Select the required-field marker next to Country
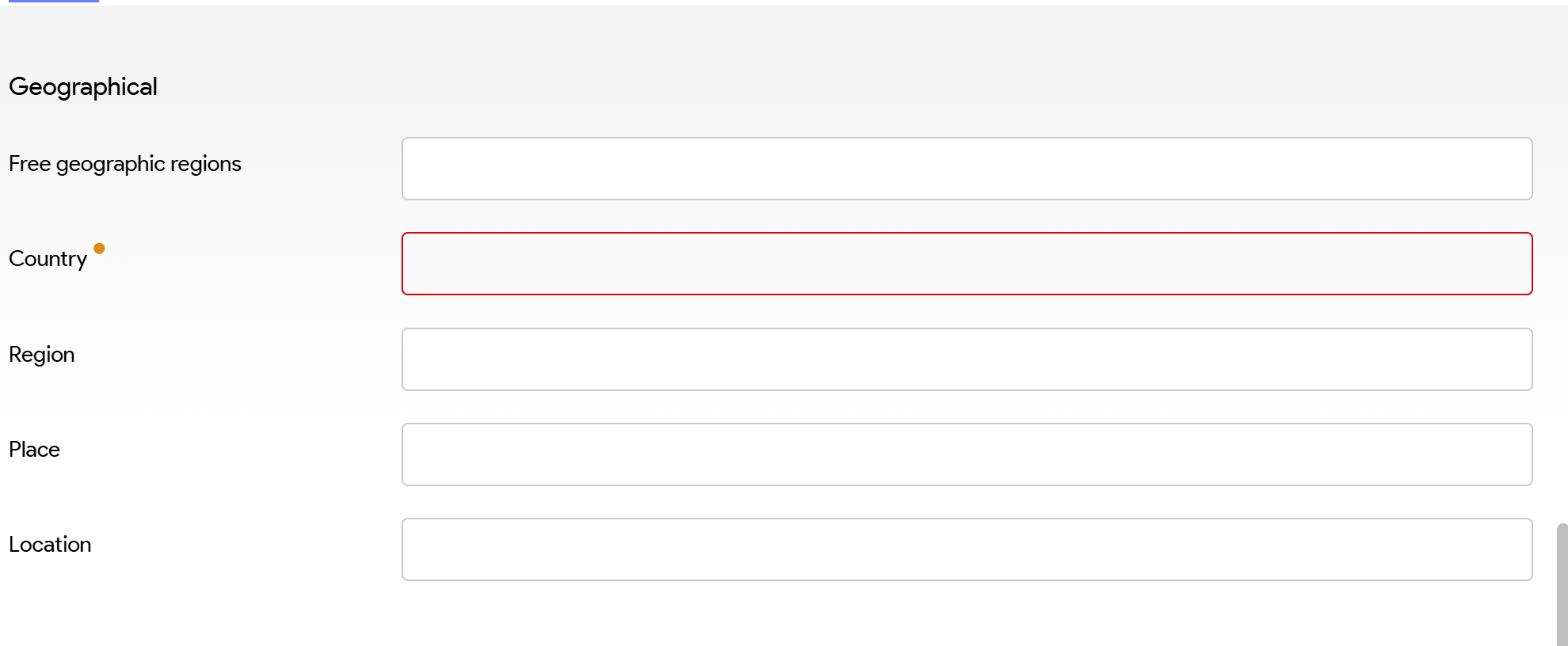The width and height of the screenshot is (1568, 646). click(99, 249)
